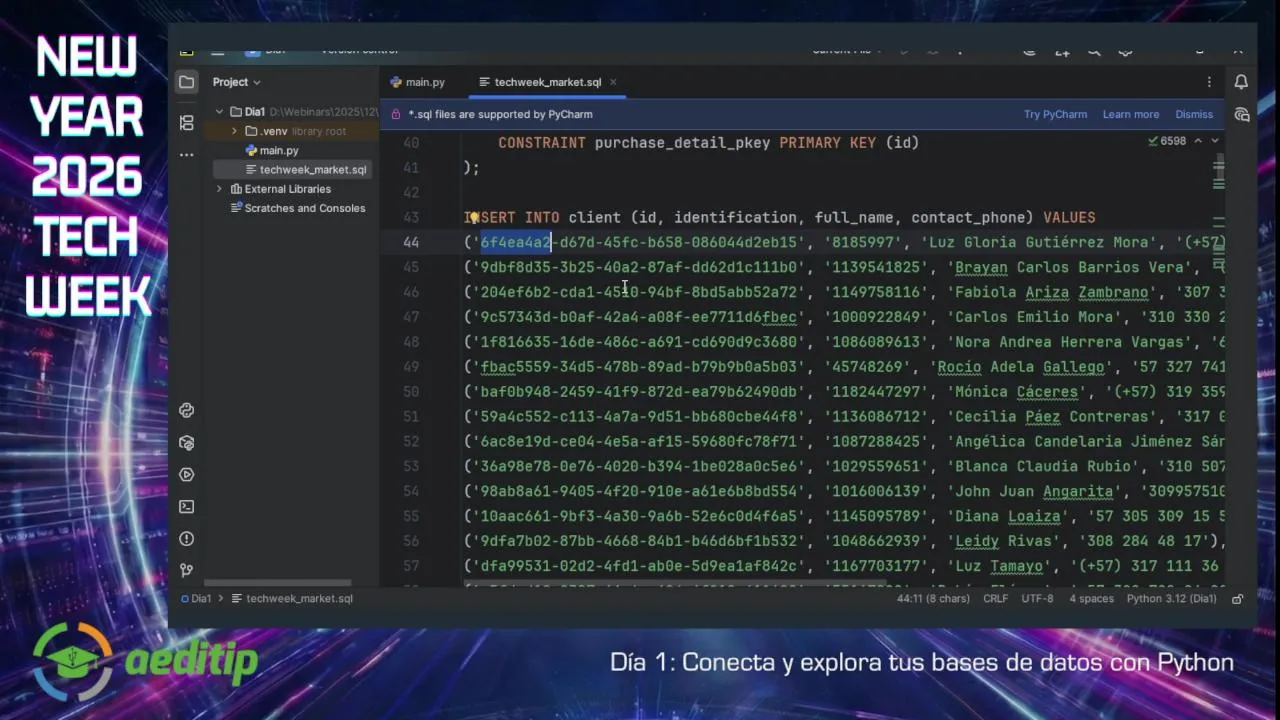Image resolution: width=1280 pixels, height=720 pixels.
Task: Click Dia1 breadcrumb in navigation bar
Action: pyautogui.click(x=201, y=599)
